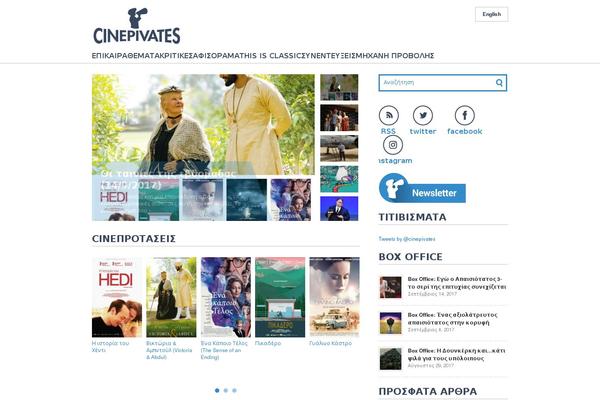Screen dimensions: 600x400
Task: Select the third side thumbnail with an airplane
Action: (x=339, y=149)
